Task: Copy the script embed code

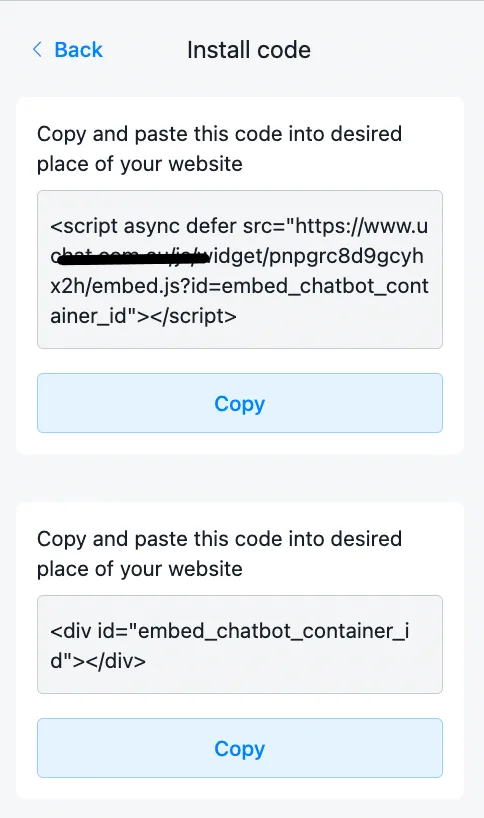Action: coord(240,403)
